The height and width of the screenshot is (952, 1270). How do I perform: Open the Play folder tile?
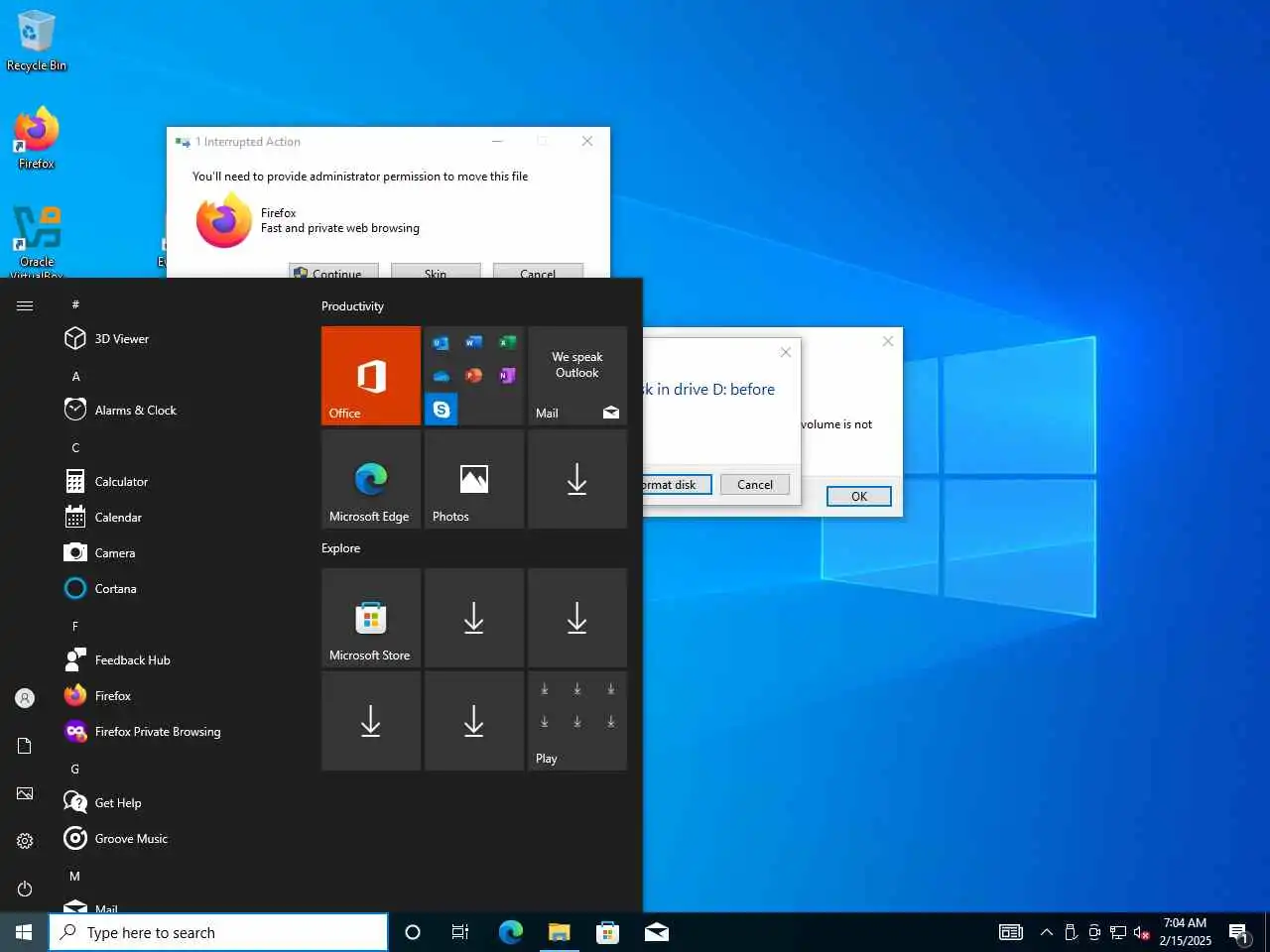[x=577, y=721]
